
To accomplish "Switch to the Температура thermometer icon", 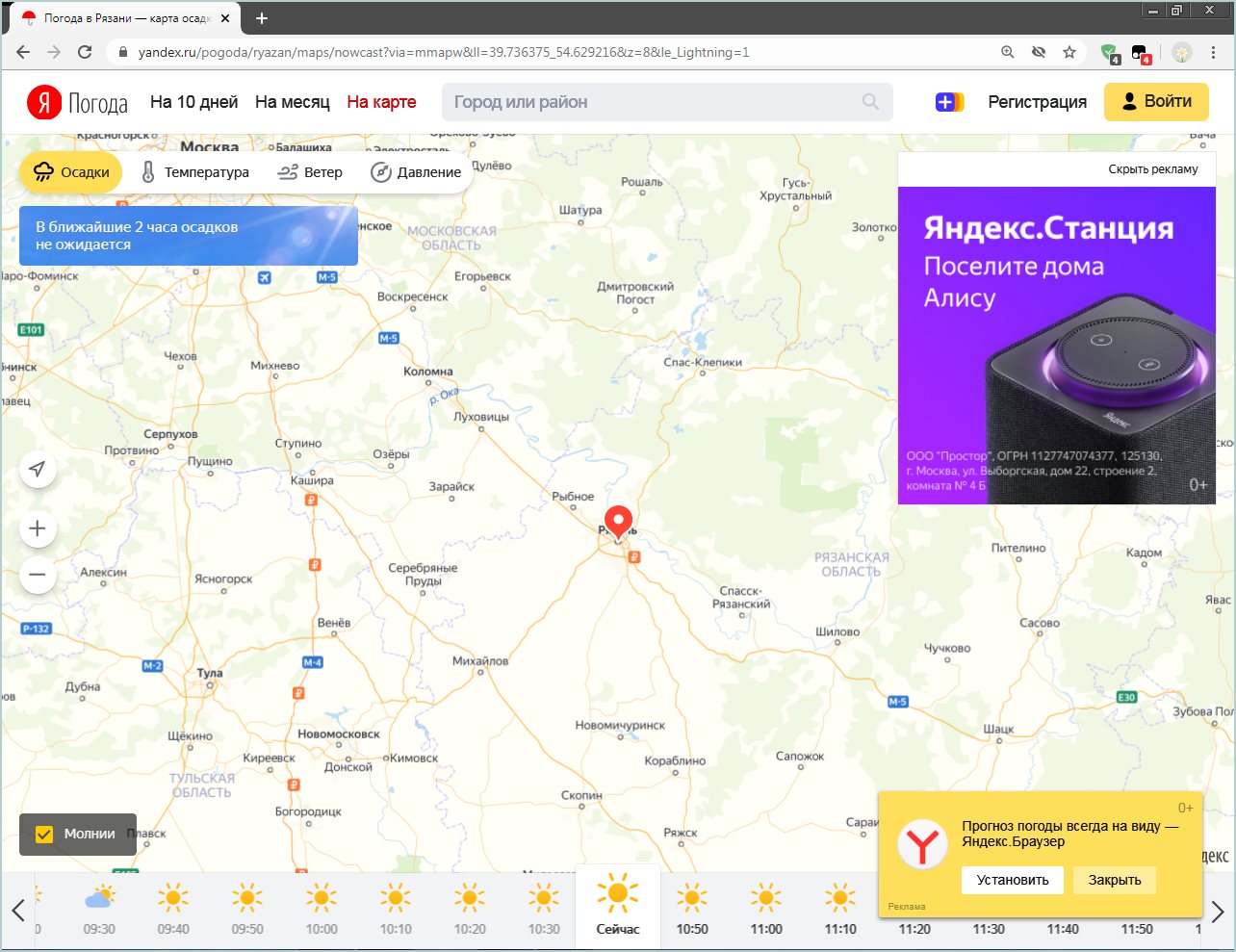I will tap(147, 171).
